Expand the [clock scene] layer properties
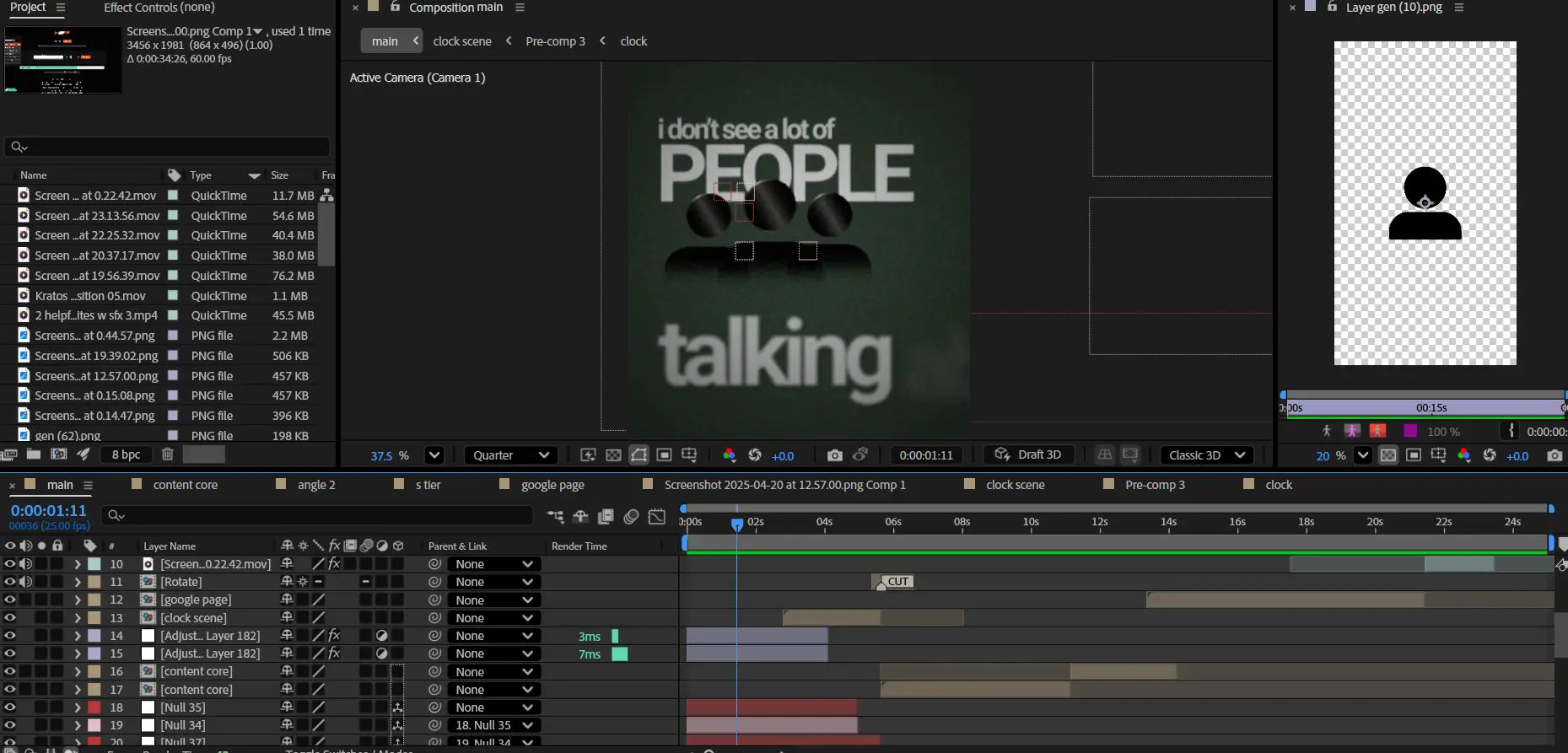Image resolution: width=1568 pixels, height=753 pixels. click(78, 618)
